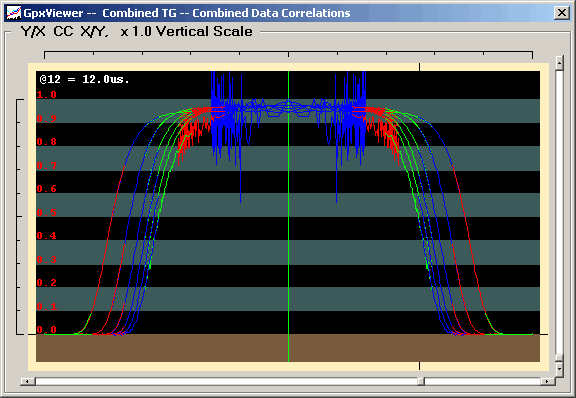Click the vertical scrollbar down arrow

(559, 368)
